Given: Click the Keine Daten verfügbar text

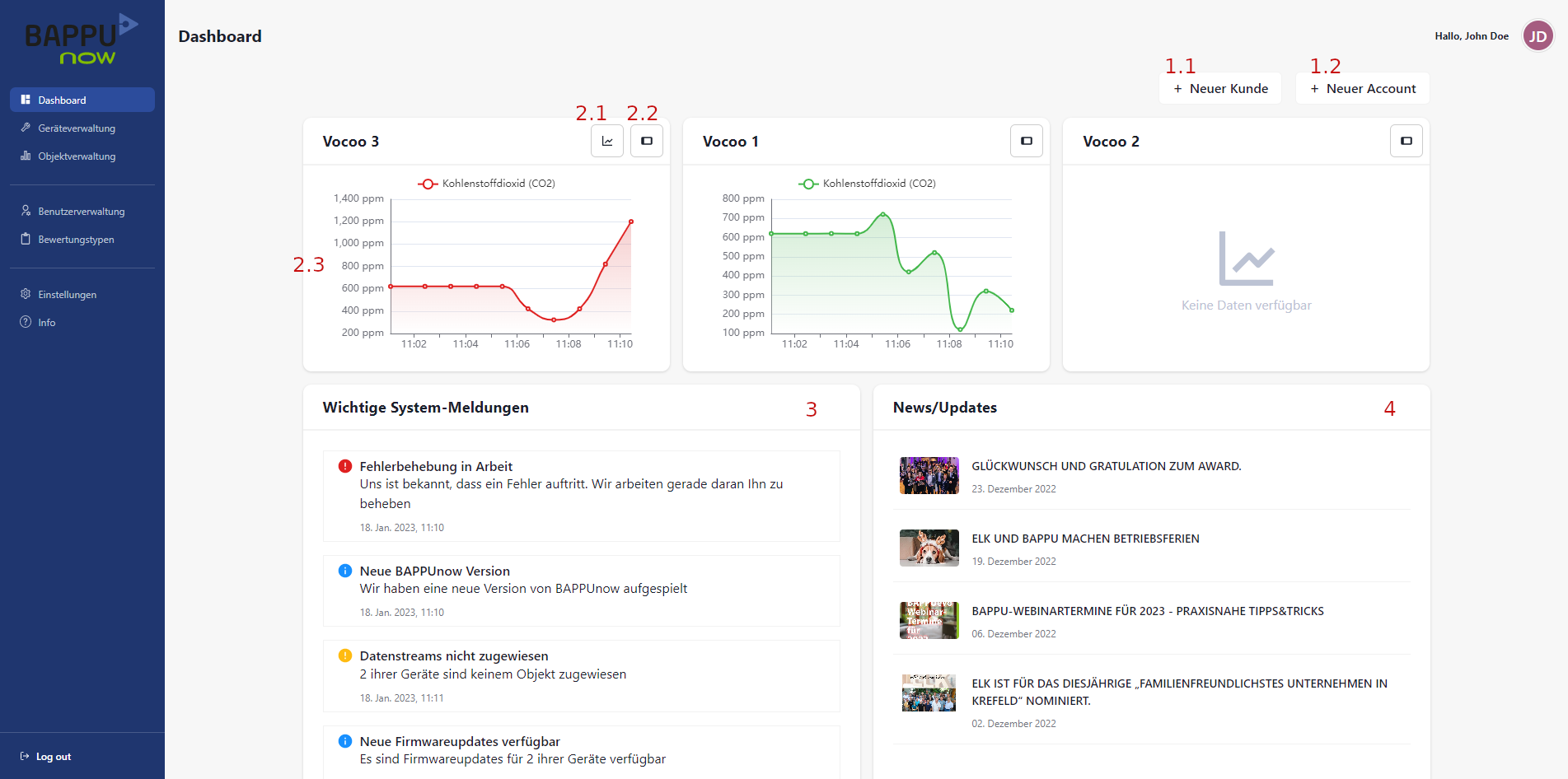Looking at the screenshot, I should [1246, 305].
